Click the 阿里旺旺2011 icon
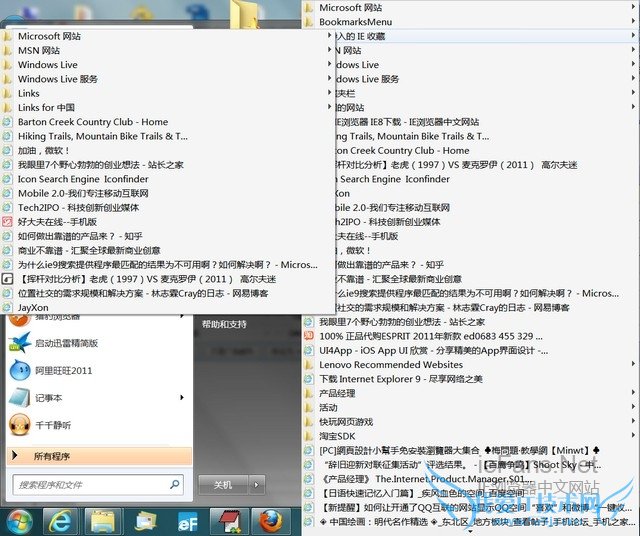This screenshot has width=640, height=536. click(x=19, y=370)
